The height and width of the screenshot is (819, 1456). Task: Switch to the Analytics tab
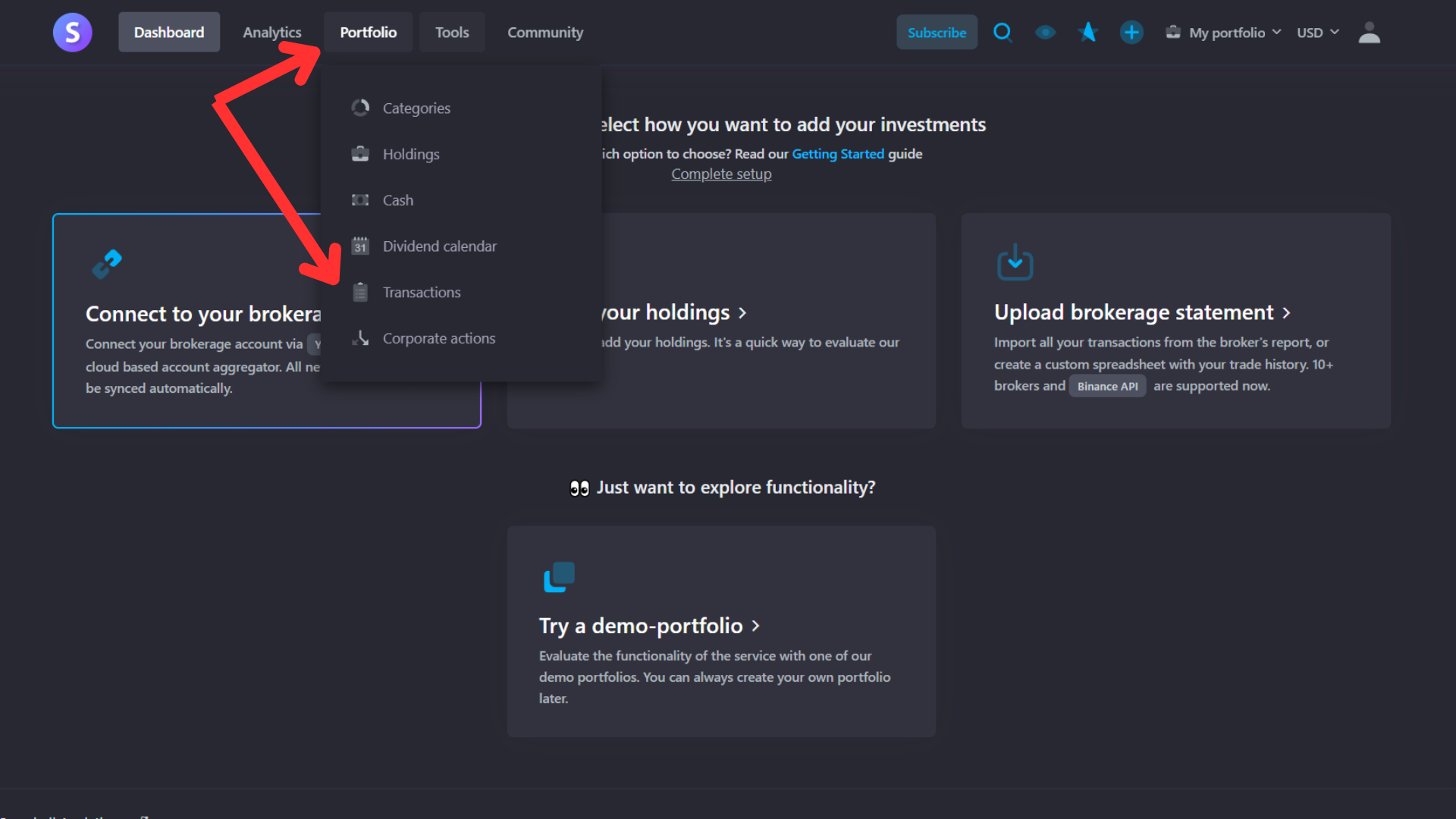pos(271,33)
